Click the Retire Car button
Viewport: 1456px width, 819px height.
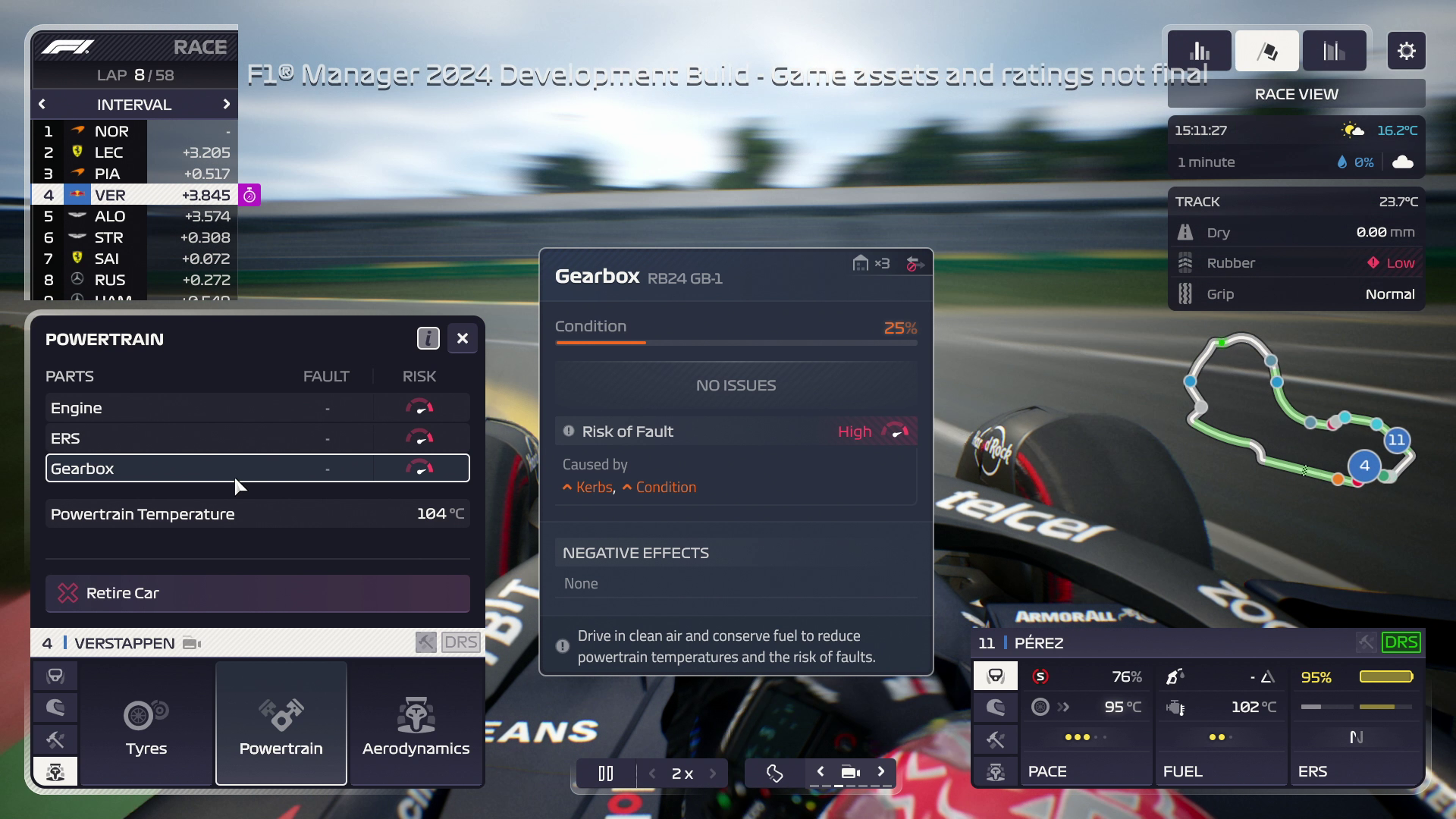[258, 593]
